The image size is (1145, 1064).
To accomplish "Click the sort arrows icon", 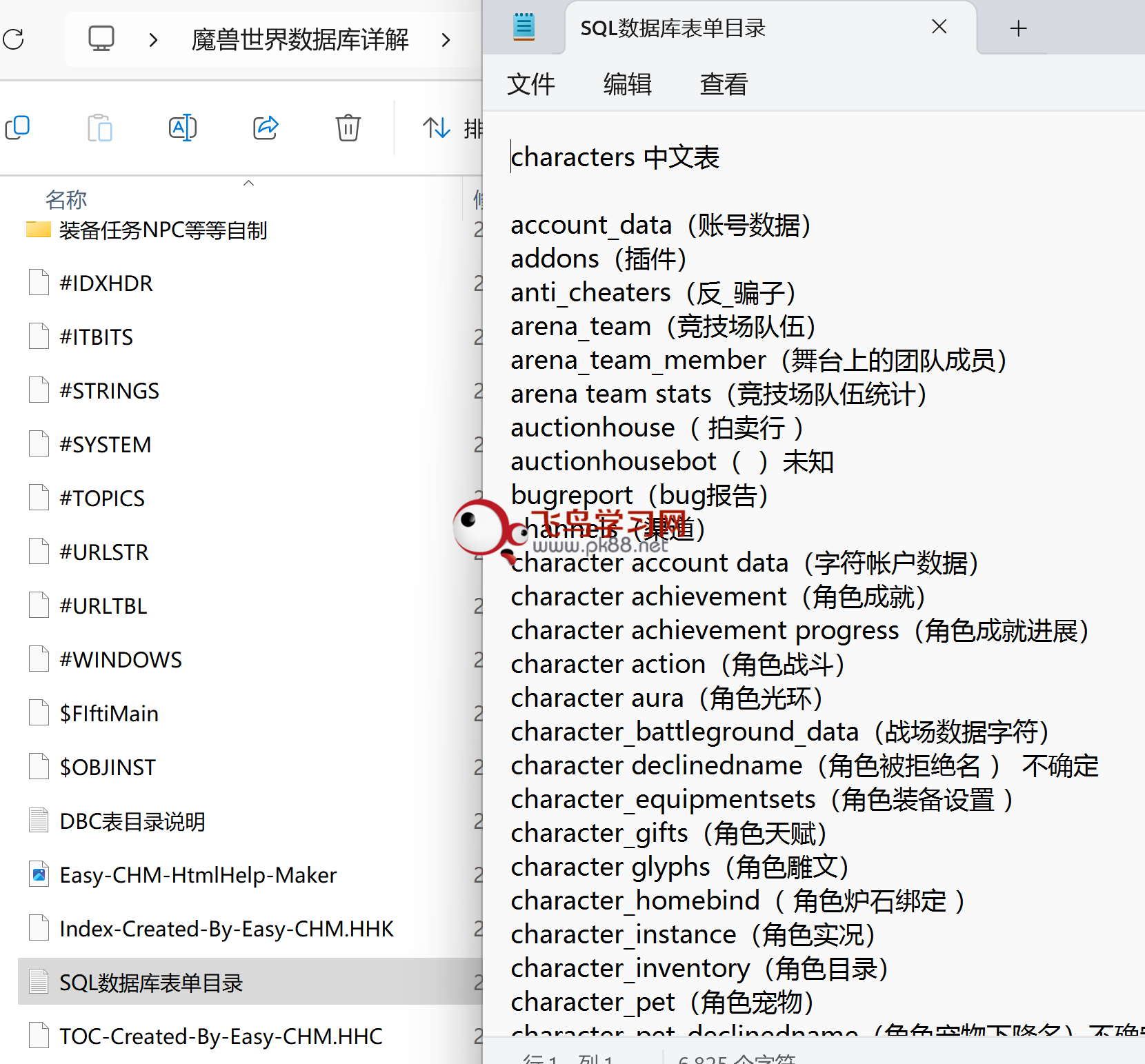I will point(437,128).
